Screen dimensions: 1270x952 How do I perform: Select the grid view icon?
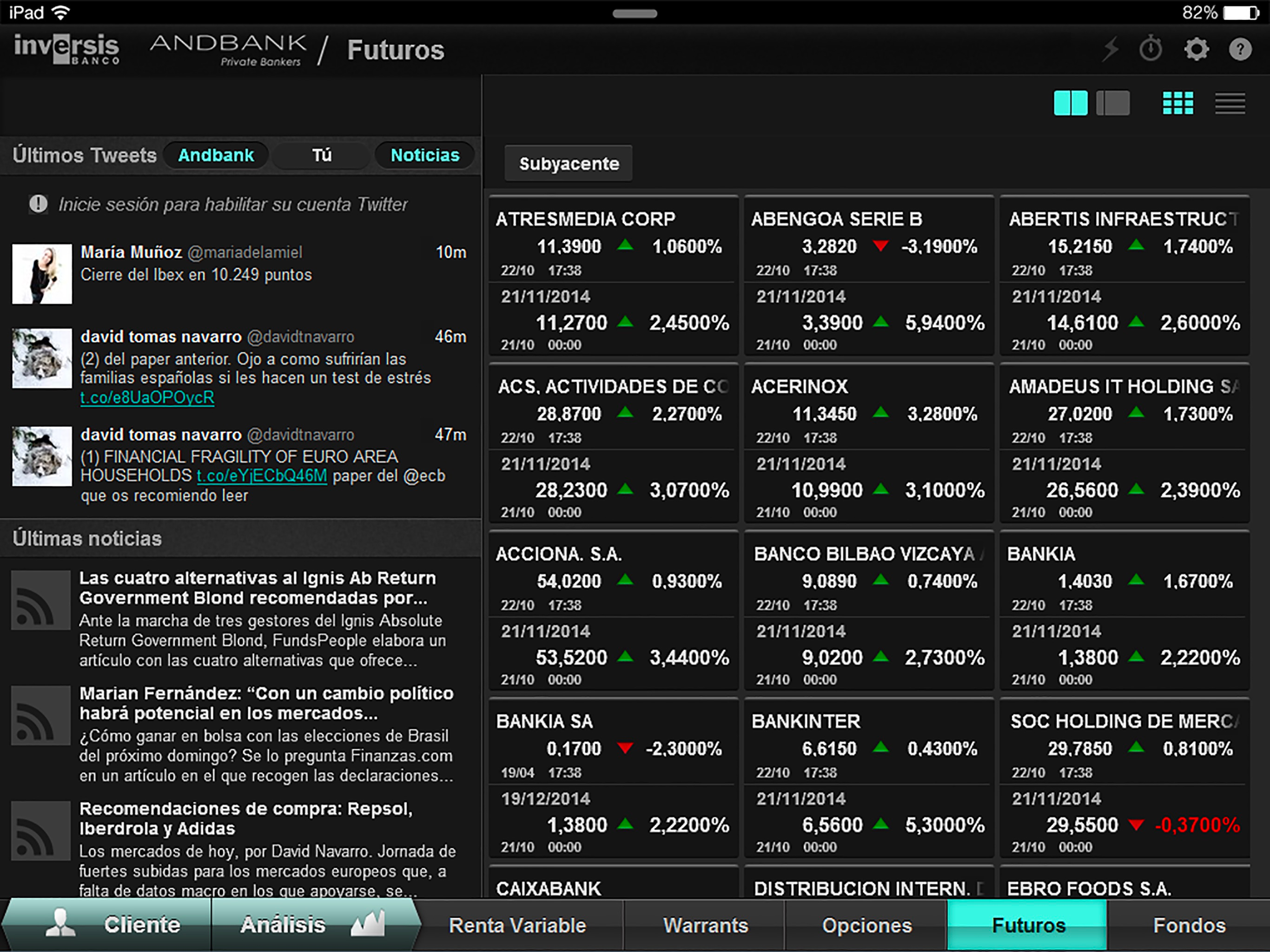[x=1177, y=103]
